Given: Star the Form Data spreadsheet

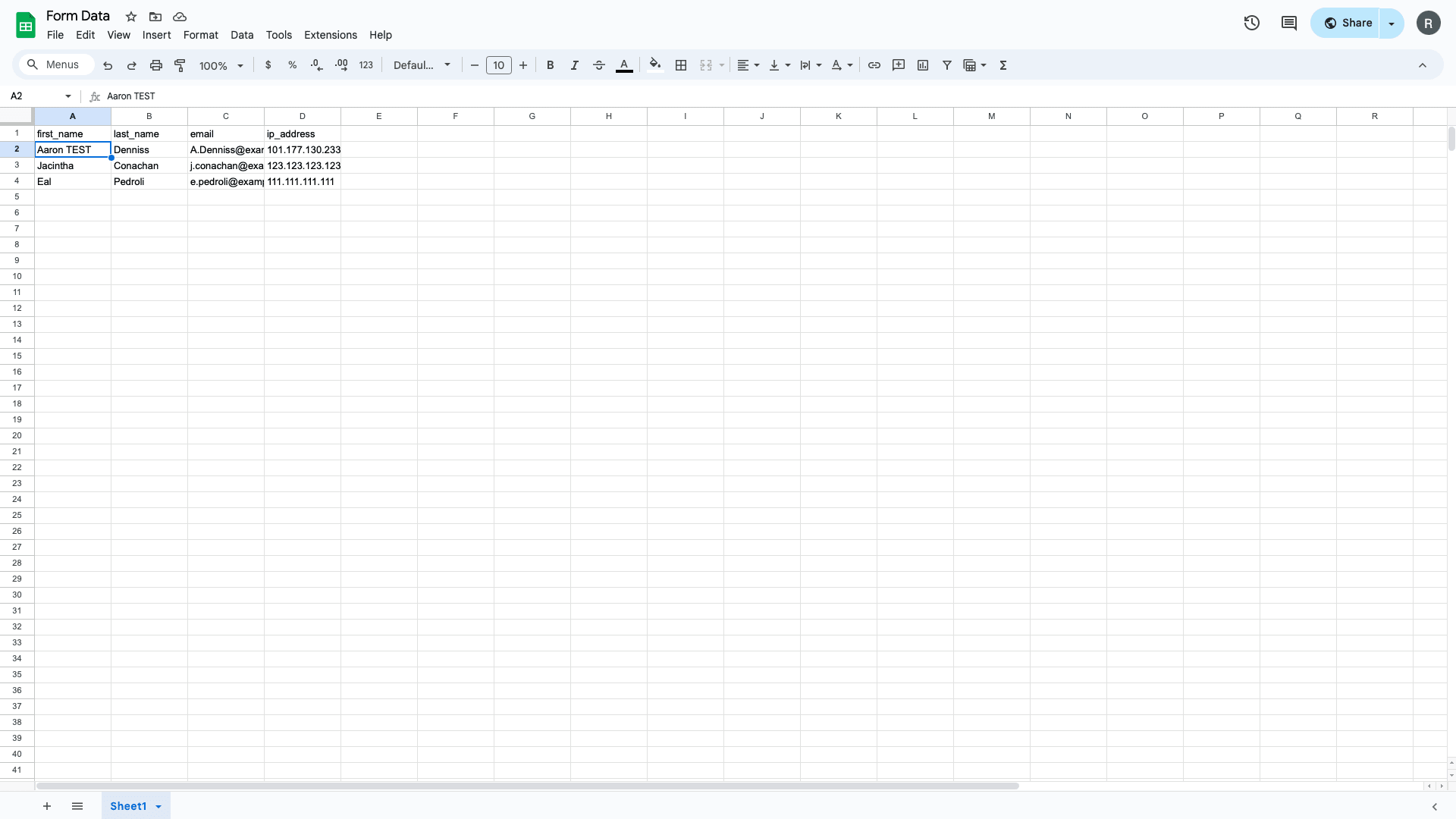Looking at the screenshot, I should (130, 17).
